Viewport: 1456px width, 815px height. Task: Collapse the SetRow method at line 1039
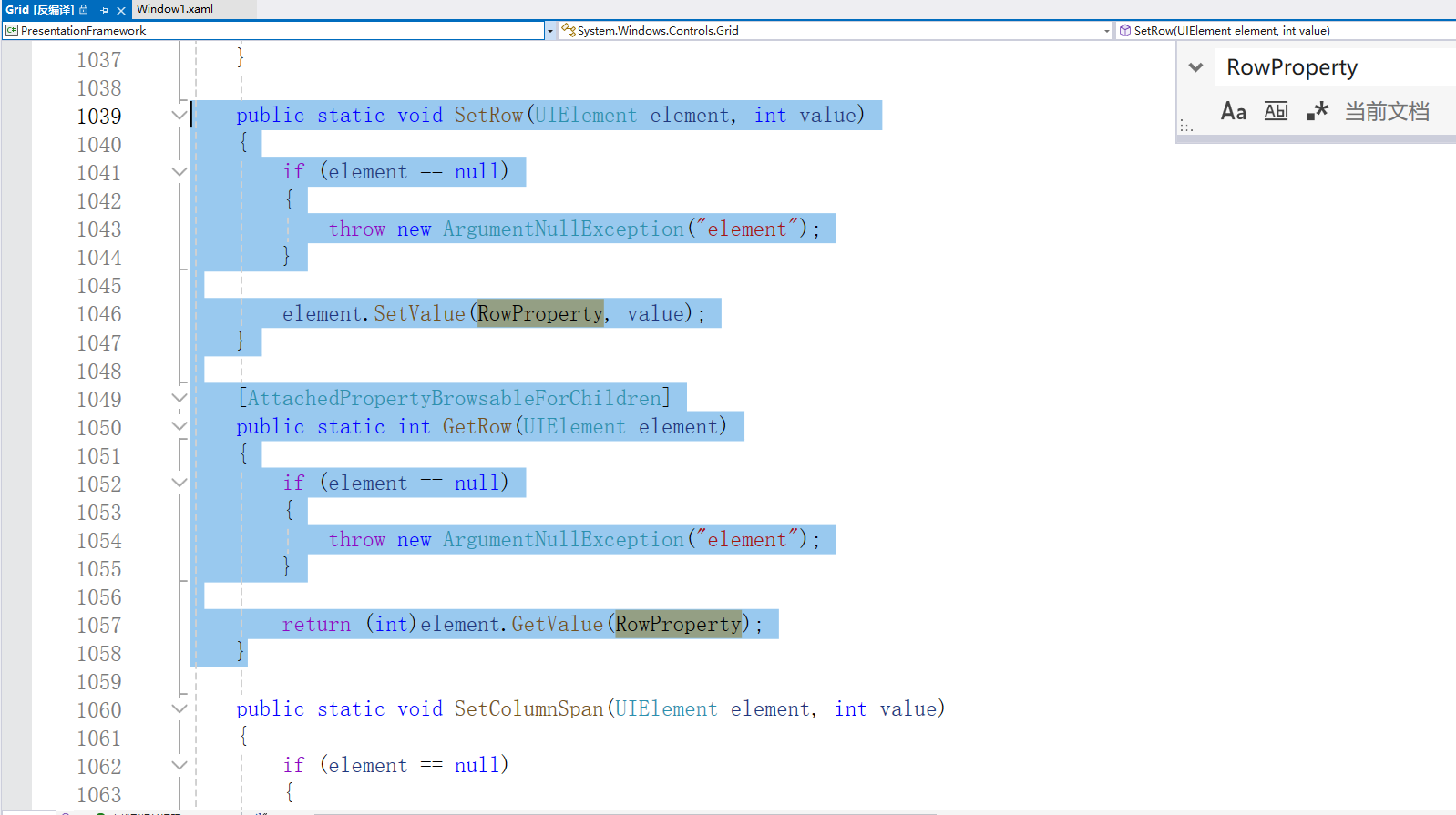point(179,116)
